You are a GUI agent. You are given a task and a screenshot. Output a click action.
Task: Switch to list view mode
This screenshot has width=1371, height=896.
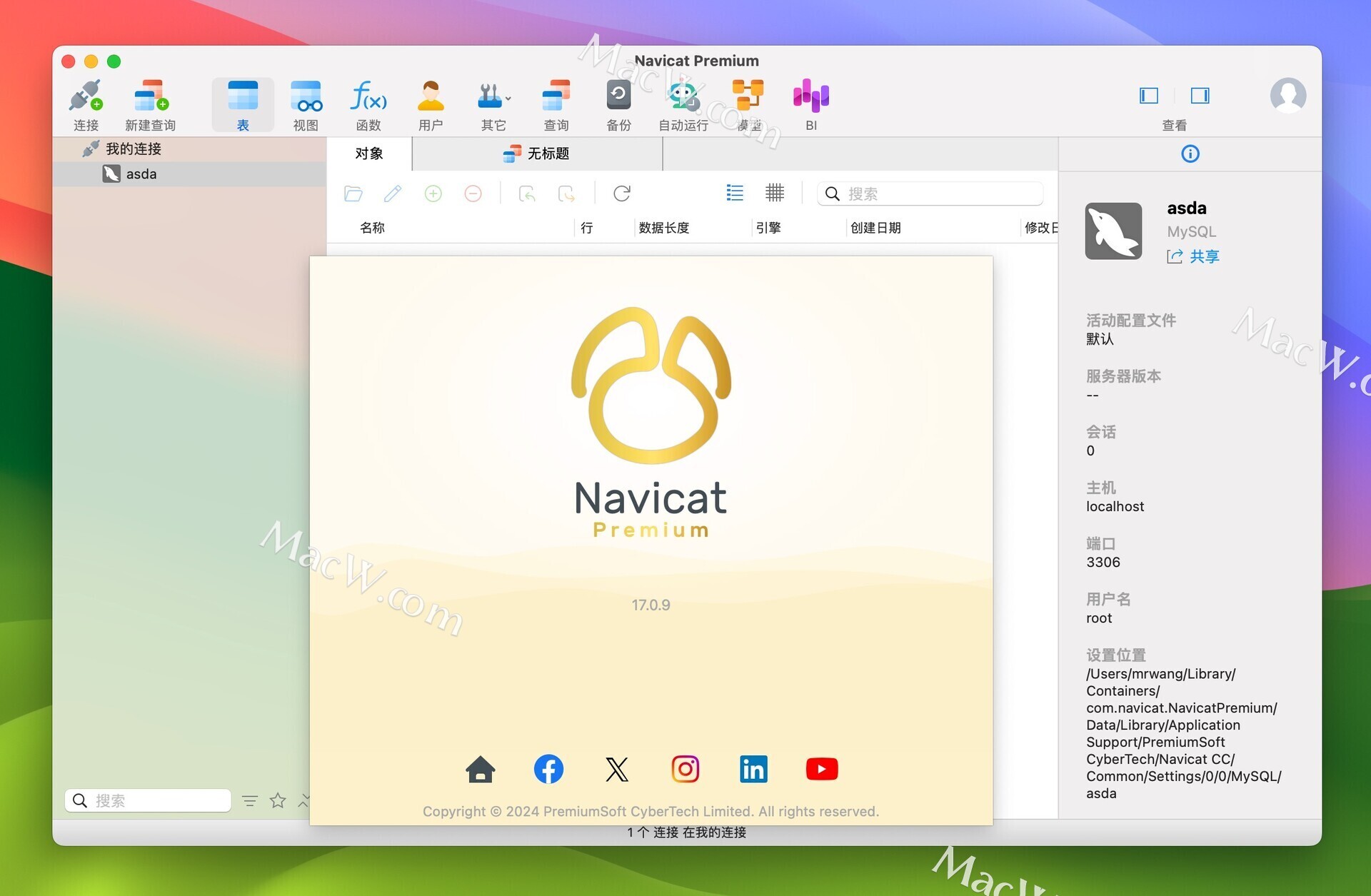point(735,193)
